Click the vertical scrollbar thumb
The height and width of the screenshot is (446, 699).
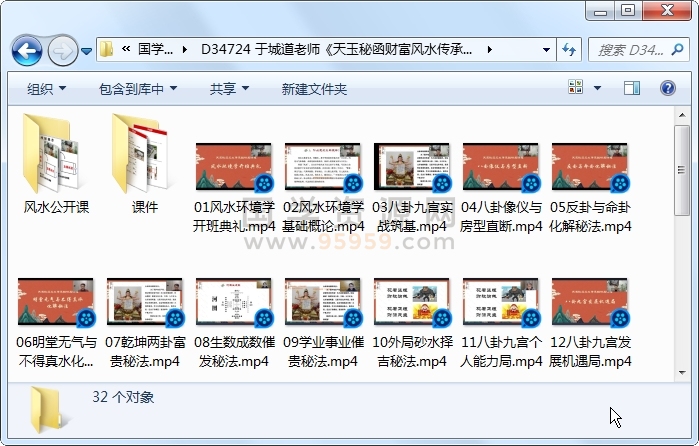[x=682, y=170]
